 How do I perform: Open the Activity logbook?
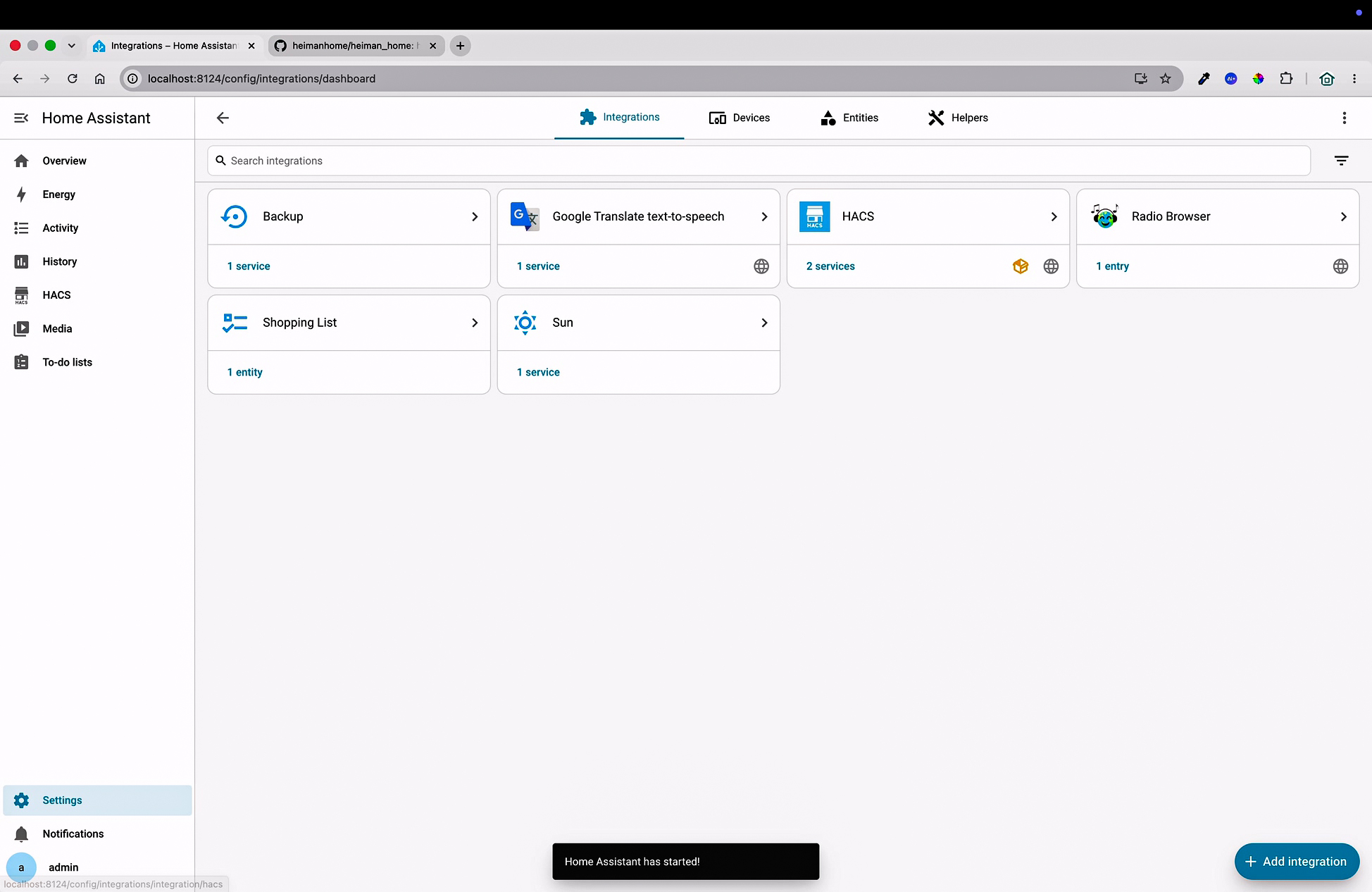click(x=97, y=228)
